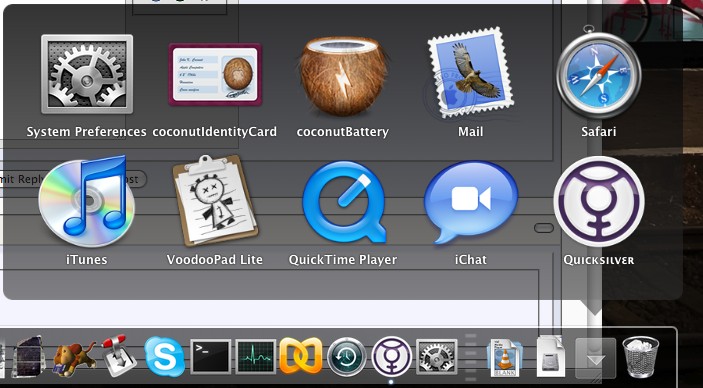Screen dimensions: 703x388
Task: Click the running Quicksilver icon in the Dock
Action: (x=391, y=357)
